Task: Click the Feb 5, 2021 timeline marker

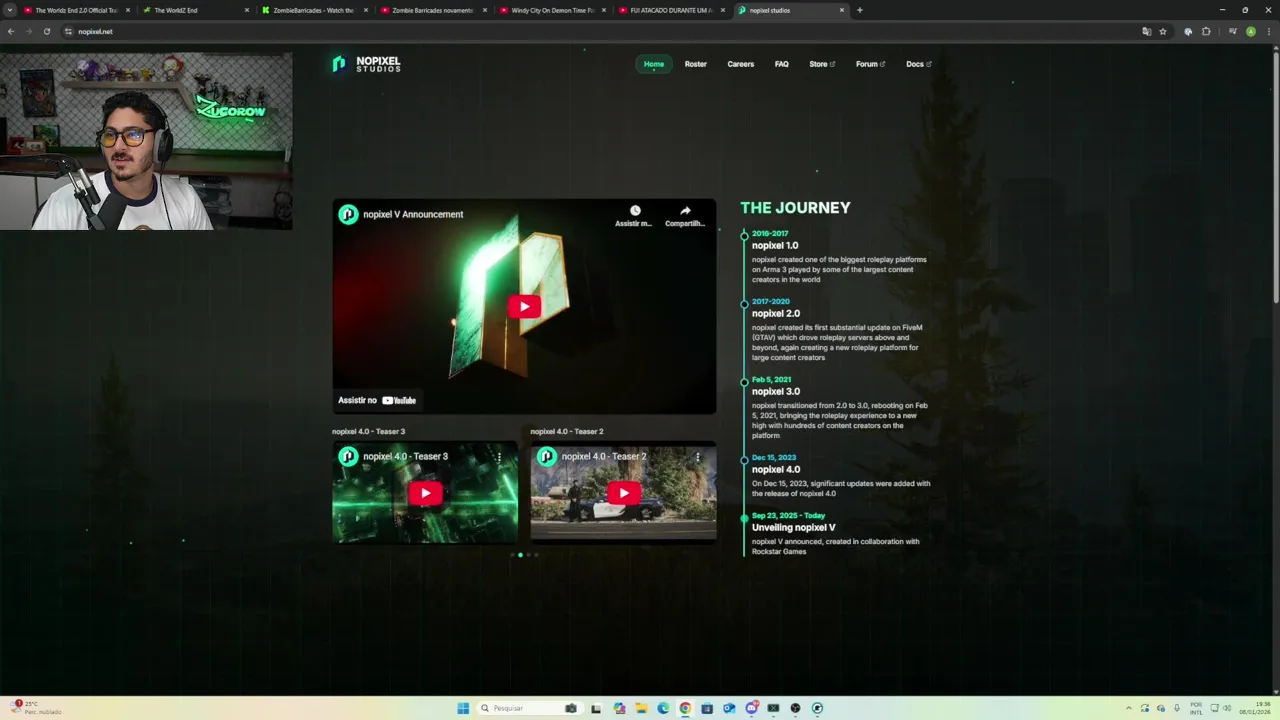Action: click(744, 381)
